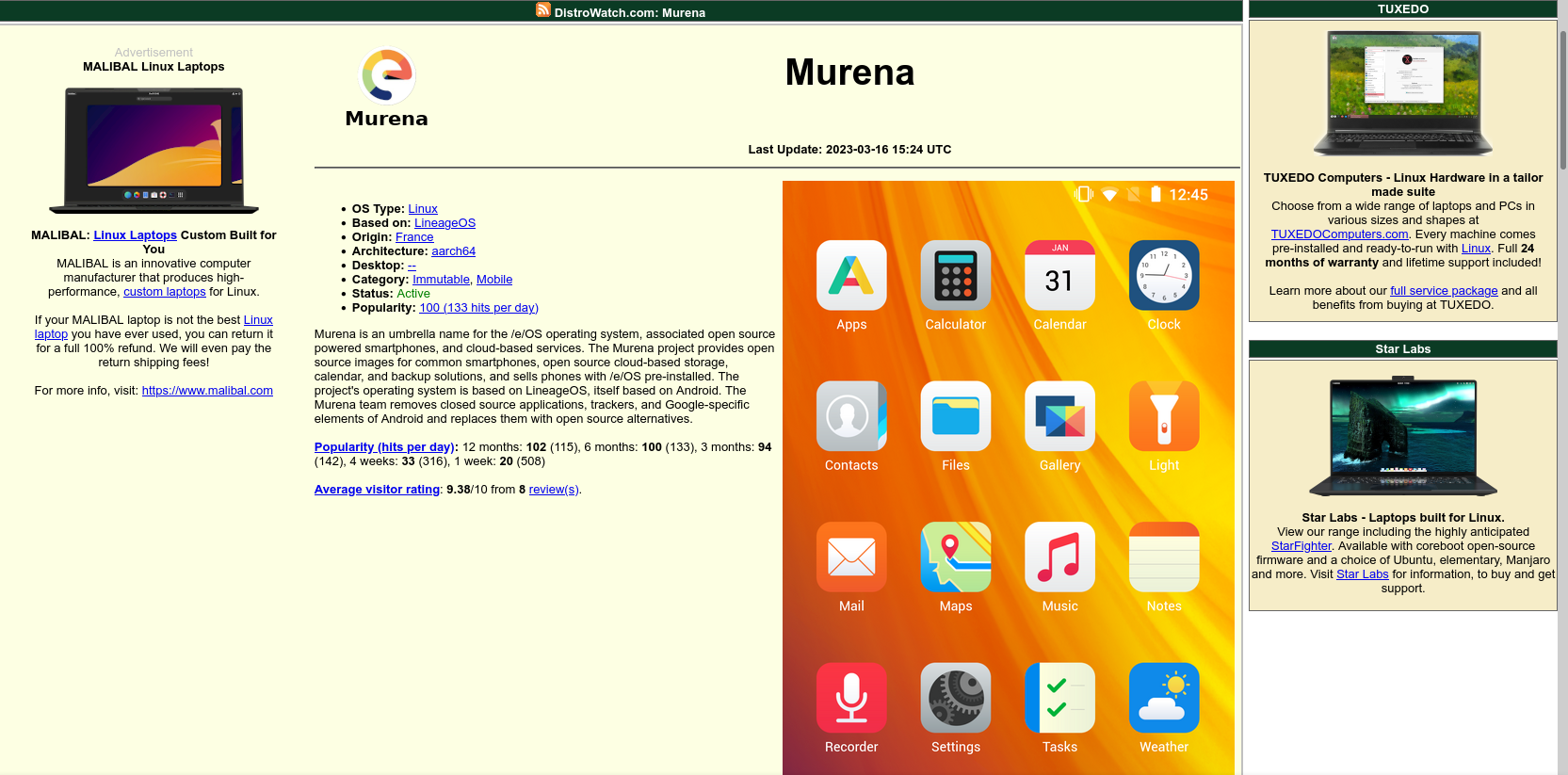Click the Settings gear app icon
Screen dimensions: 1568x775
[x=956, y=698]
